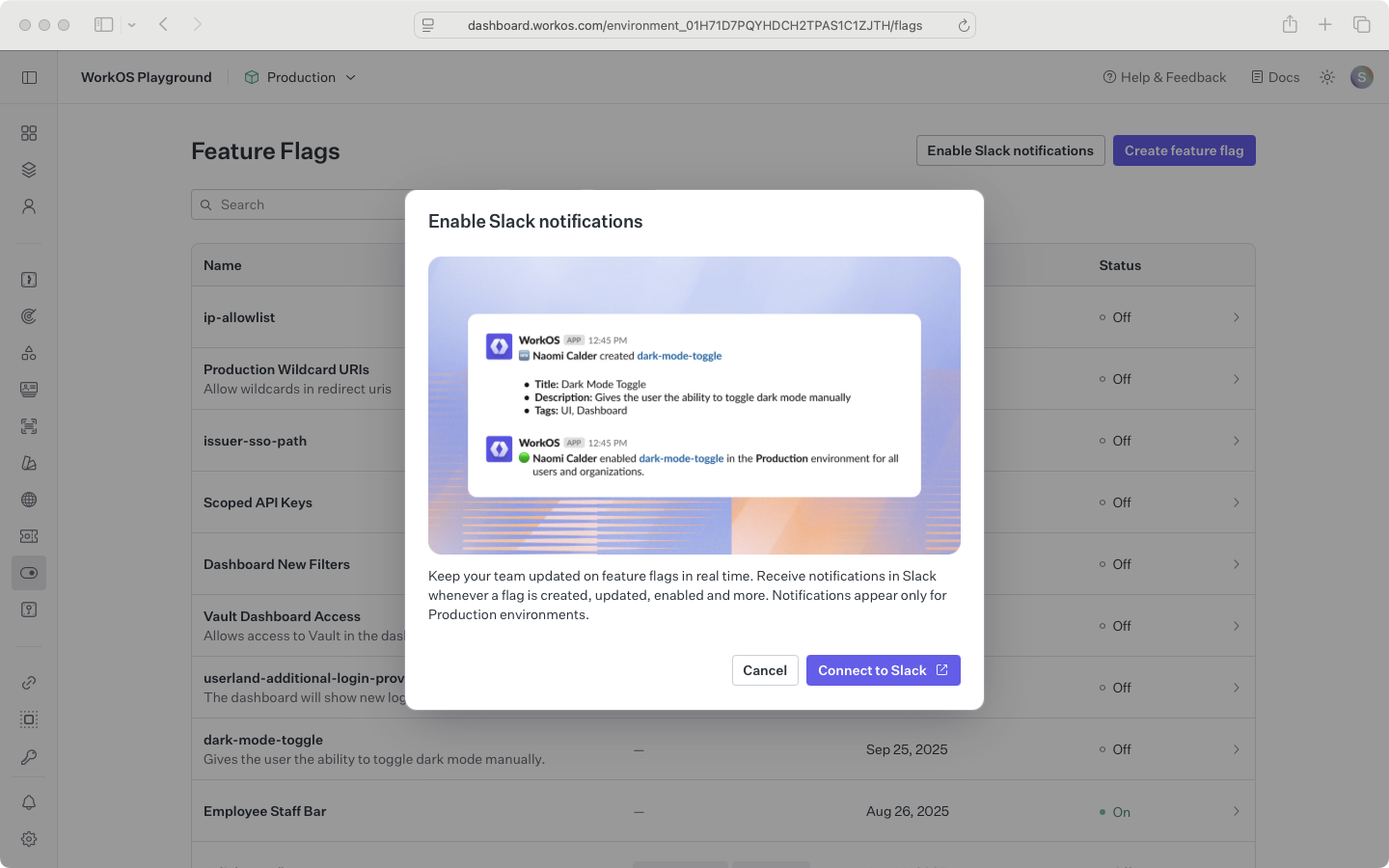The height and width of the screenshot is (868, 1389).
Task: Open the stacked layers icon in sidebar
Action: 29,170
